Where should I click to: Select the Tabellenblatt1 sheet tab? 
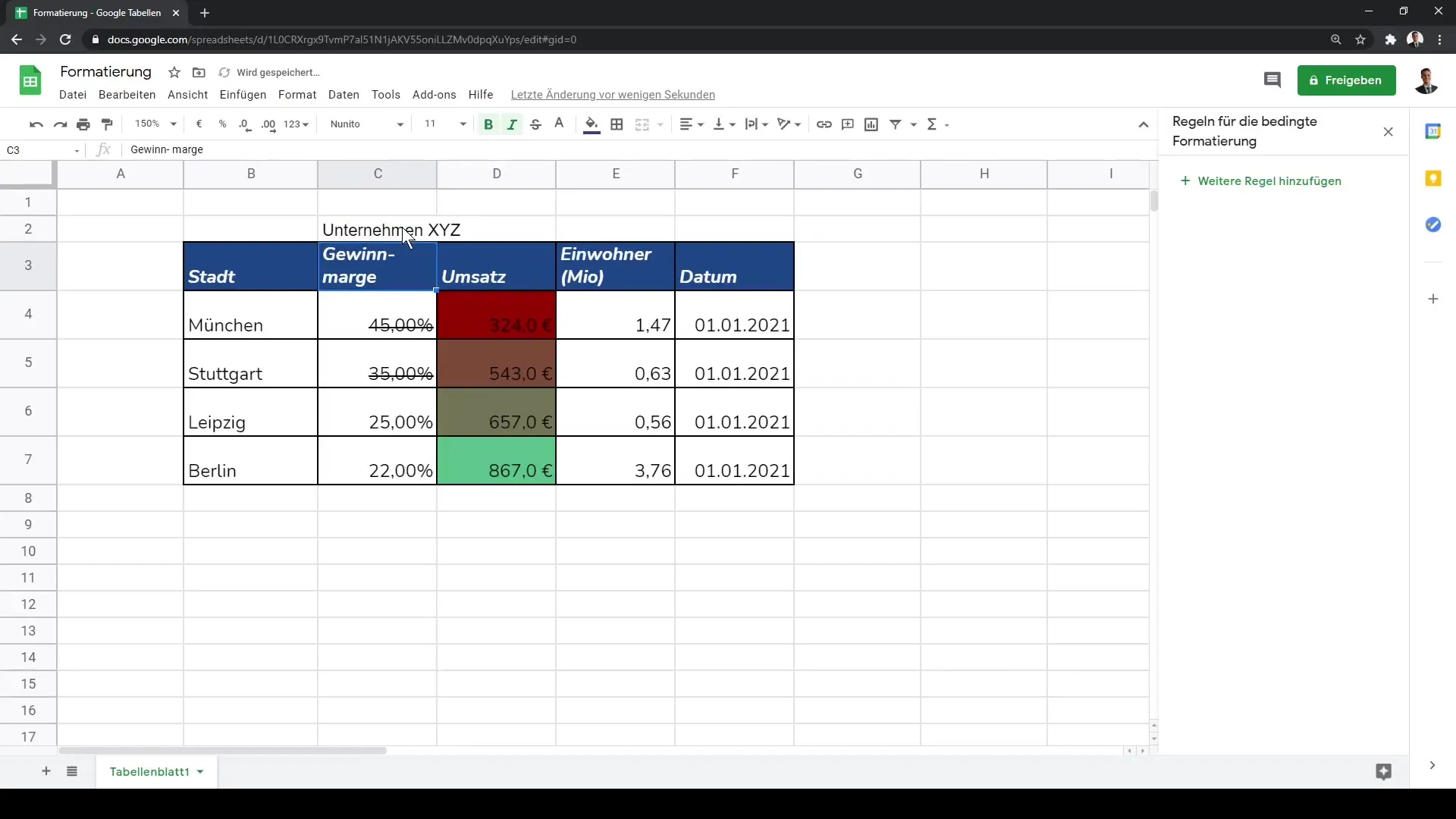coord(156,771)
